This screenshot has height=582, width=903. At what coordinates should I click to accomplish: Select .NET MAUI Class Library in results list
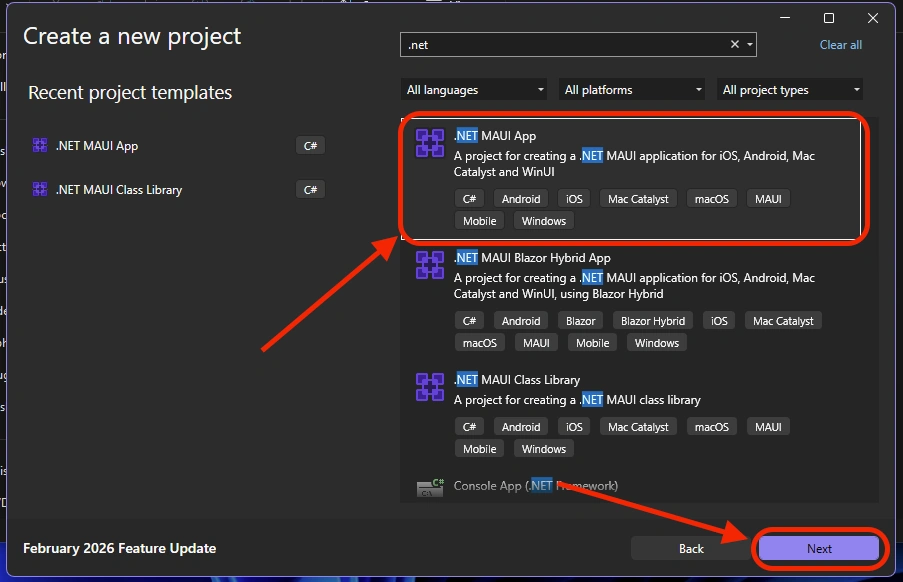(x=517, y=380)
